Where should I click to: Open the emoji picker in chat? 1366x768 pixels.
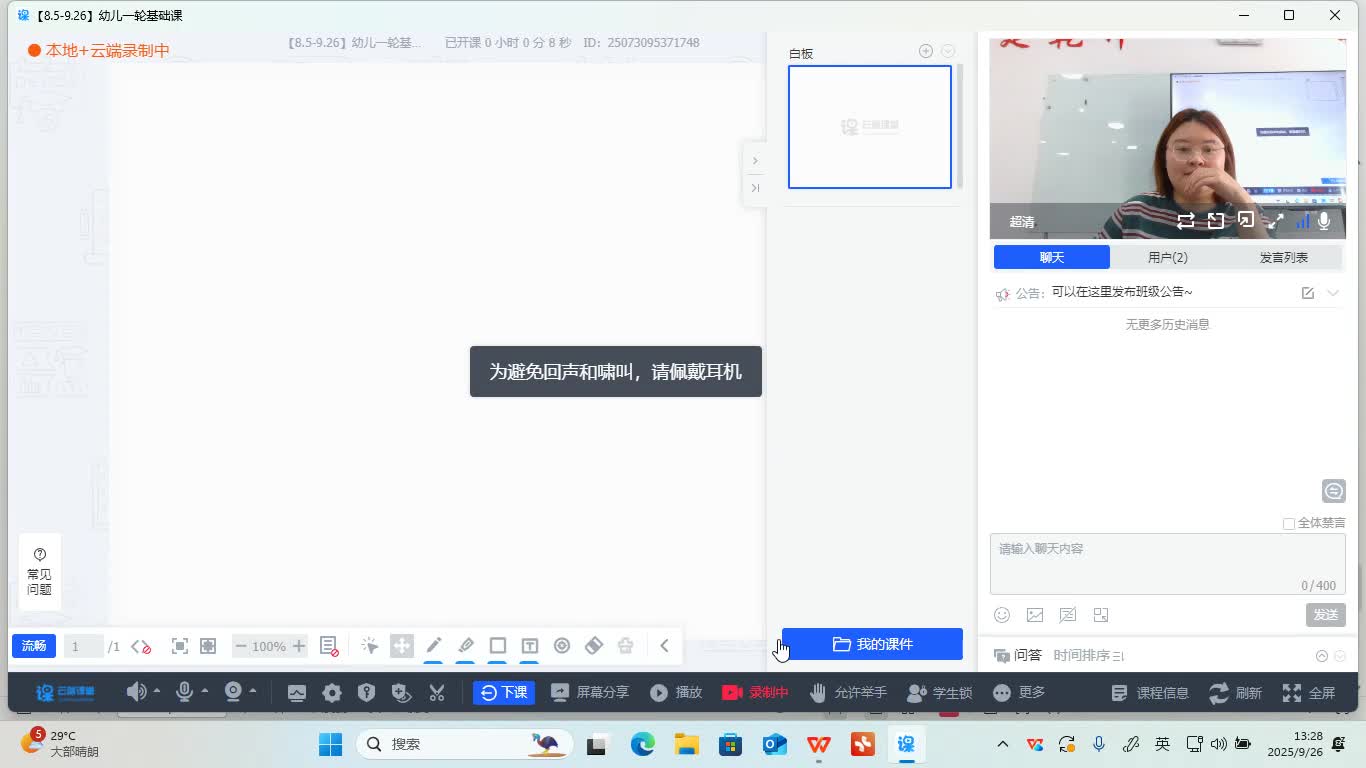coord(1001,615)
